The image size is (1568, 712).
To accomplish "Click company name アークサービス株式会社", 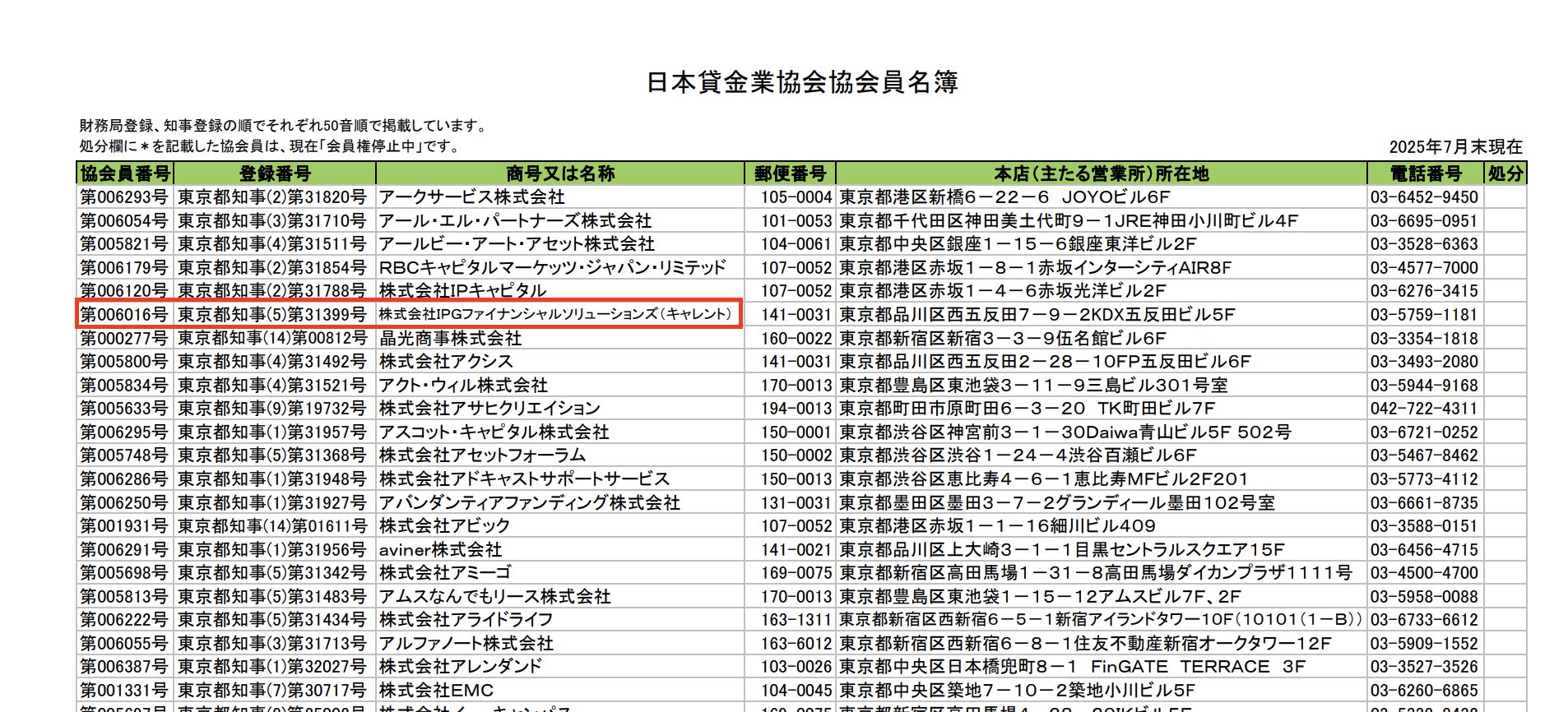I will tap(471, 197).
